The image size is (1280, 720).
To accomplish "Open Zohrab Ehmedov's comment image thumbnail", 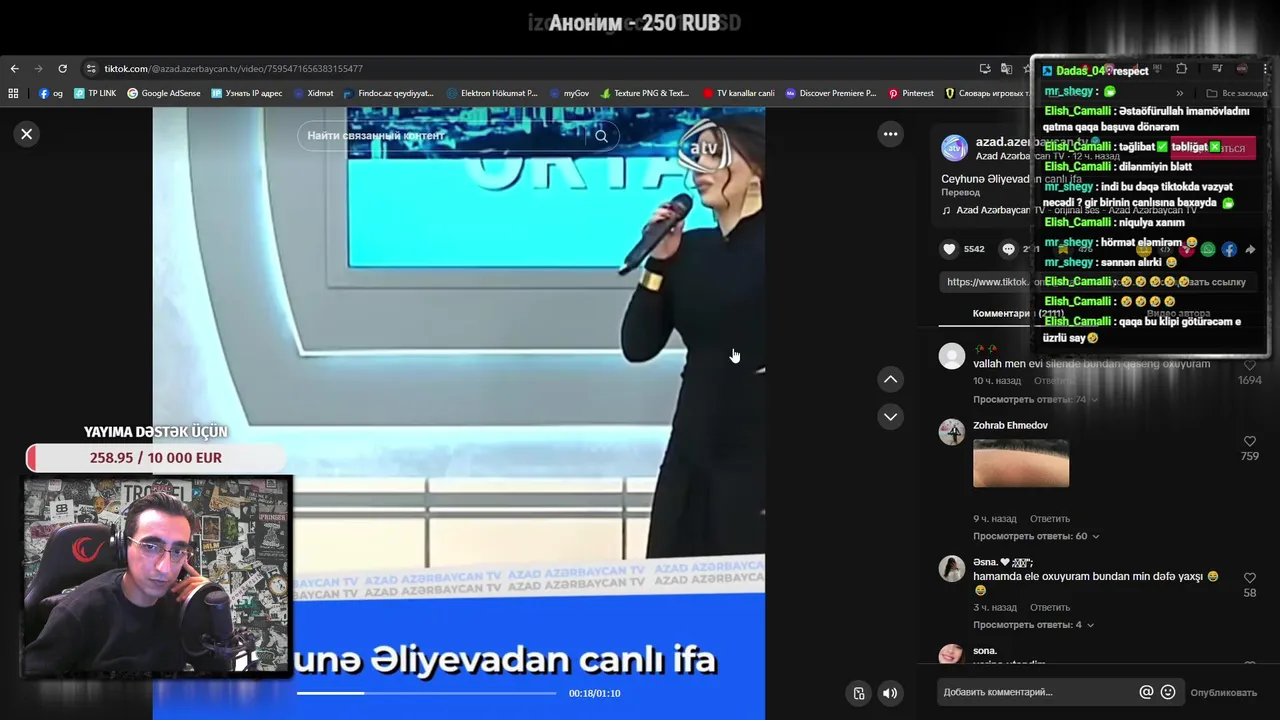I will pos(1021,463).
